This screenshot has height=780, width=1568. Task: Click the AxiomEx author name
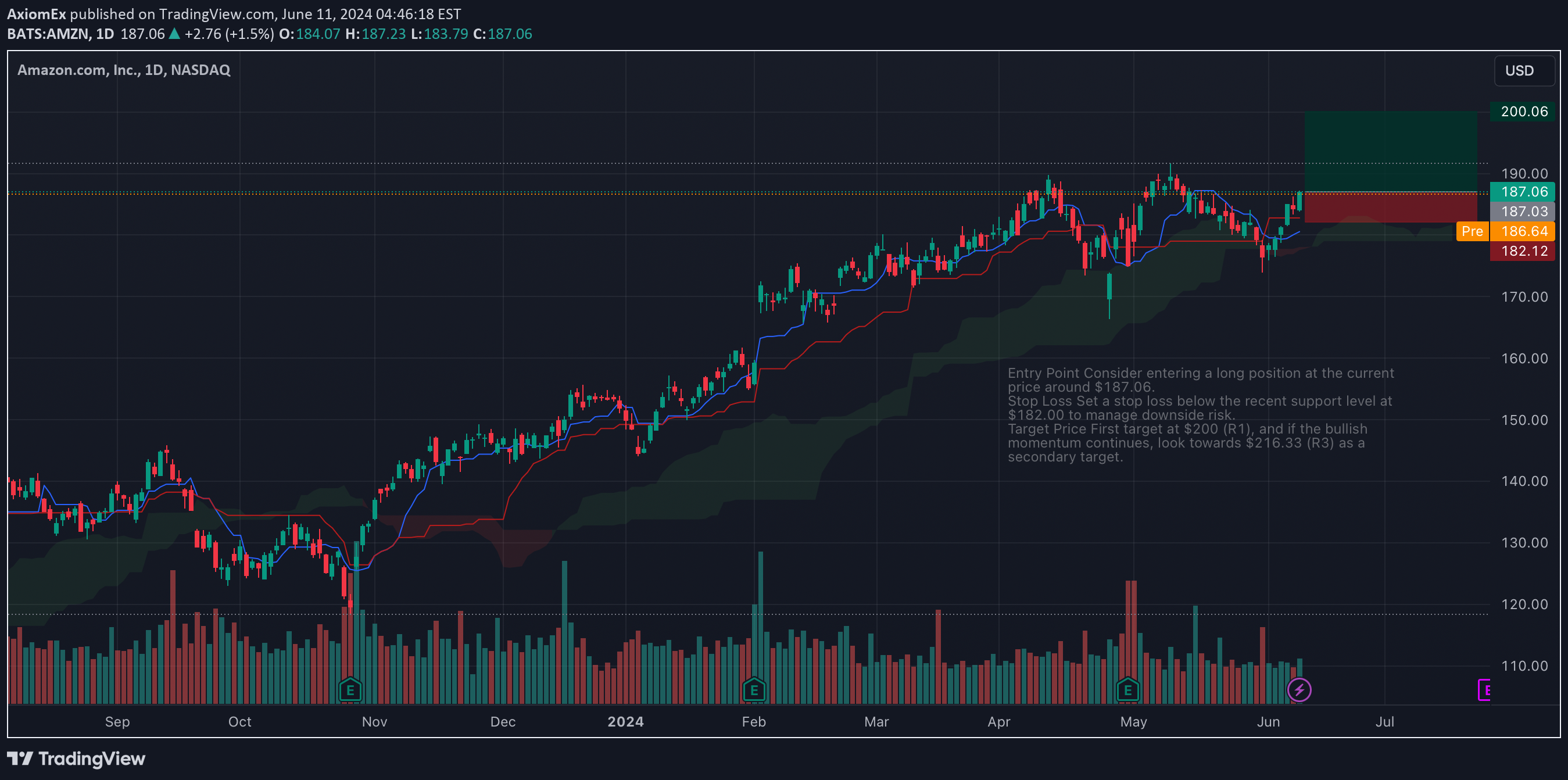click(37, 14)
